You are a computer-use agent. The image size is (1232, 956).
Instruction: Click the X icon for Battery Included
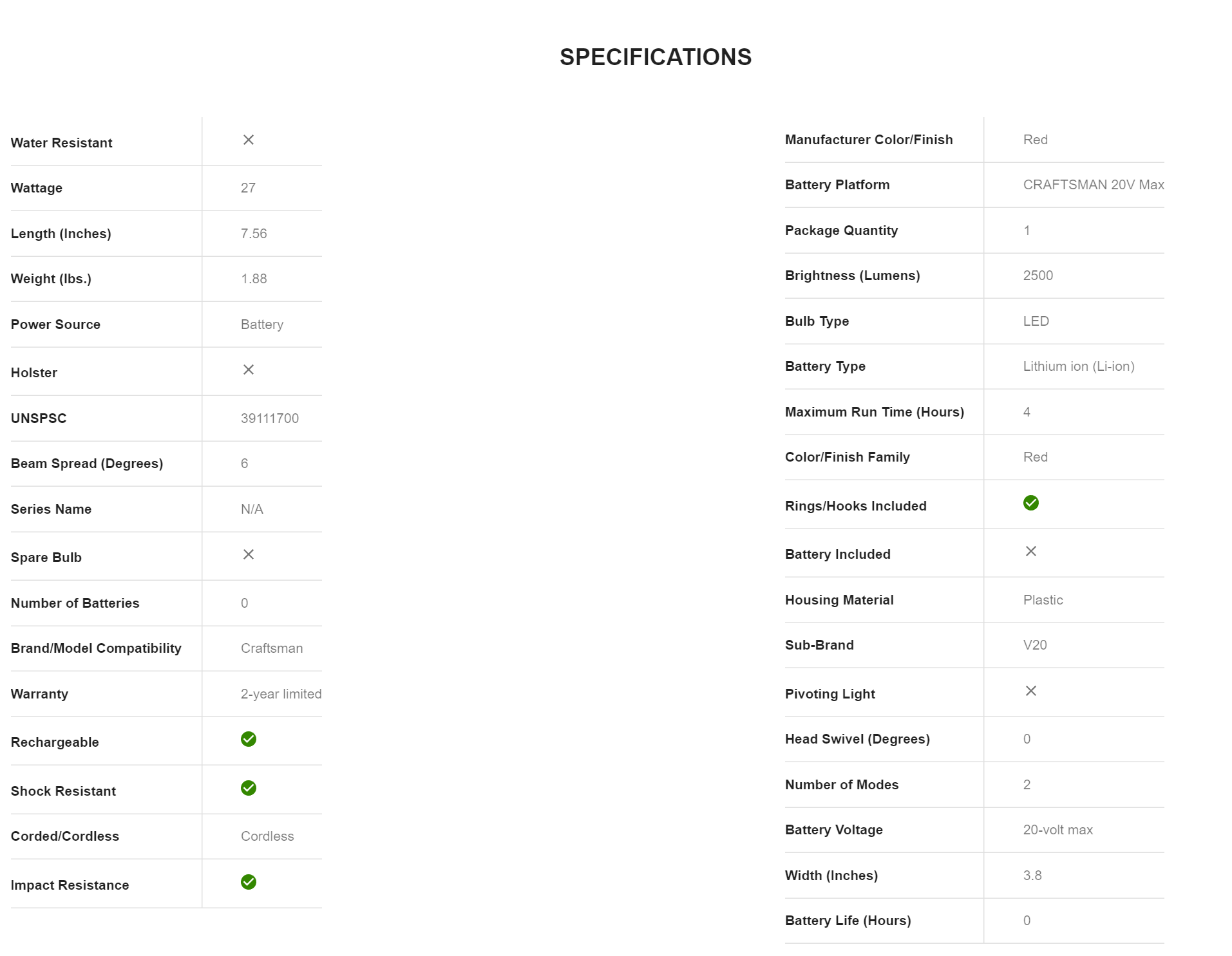[1030, 551]
